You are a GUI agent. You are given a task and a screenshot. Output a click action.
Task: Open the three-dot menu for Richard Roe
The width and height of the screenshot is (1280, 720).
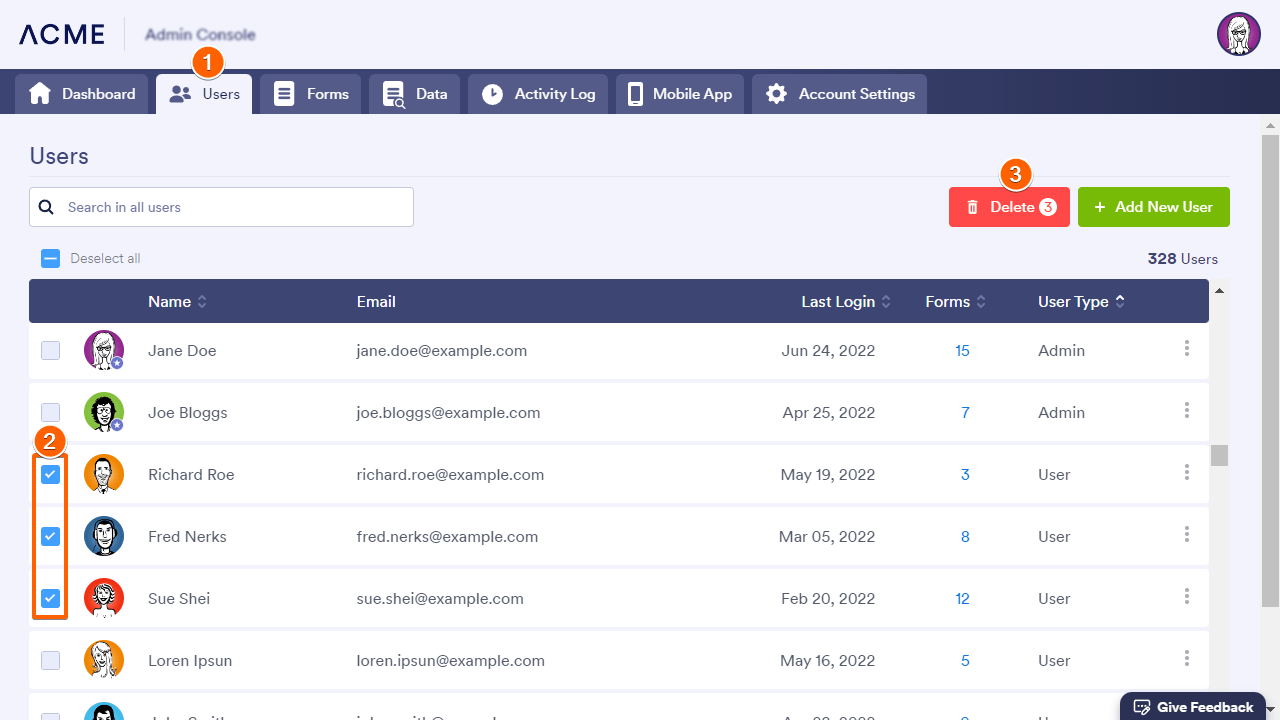(x=1187, y=473)
